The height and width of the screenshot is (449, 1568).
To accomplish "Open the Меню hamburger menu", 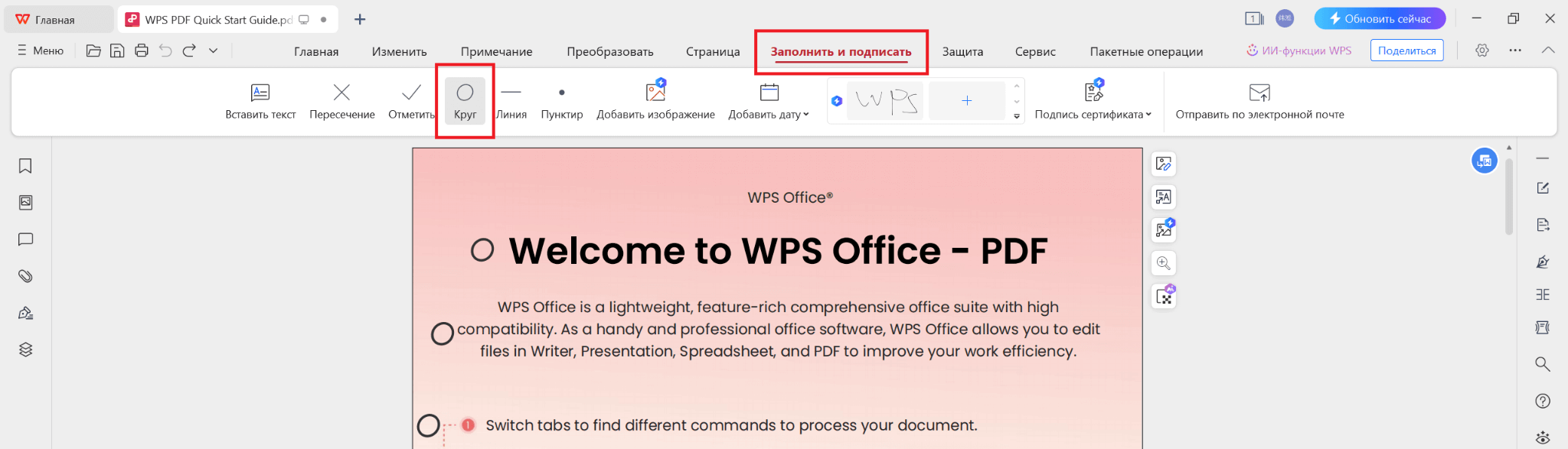I will (x=41, y=50).
